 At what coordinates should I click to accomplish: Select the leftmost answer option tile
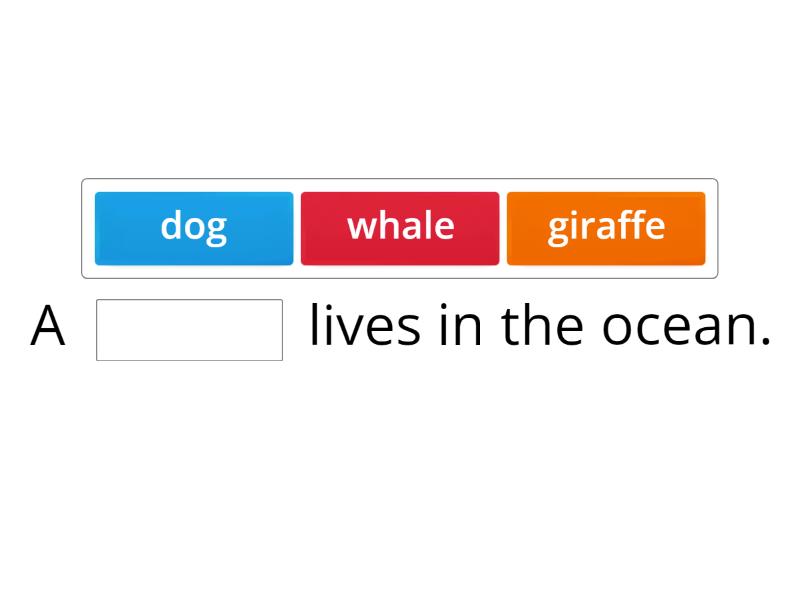point(194,228)
